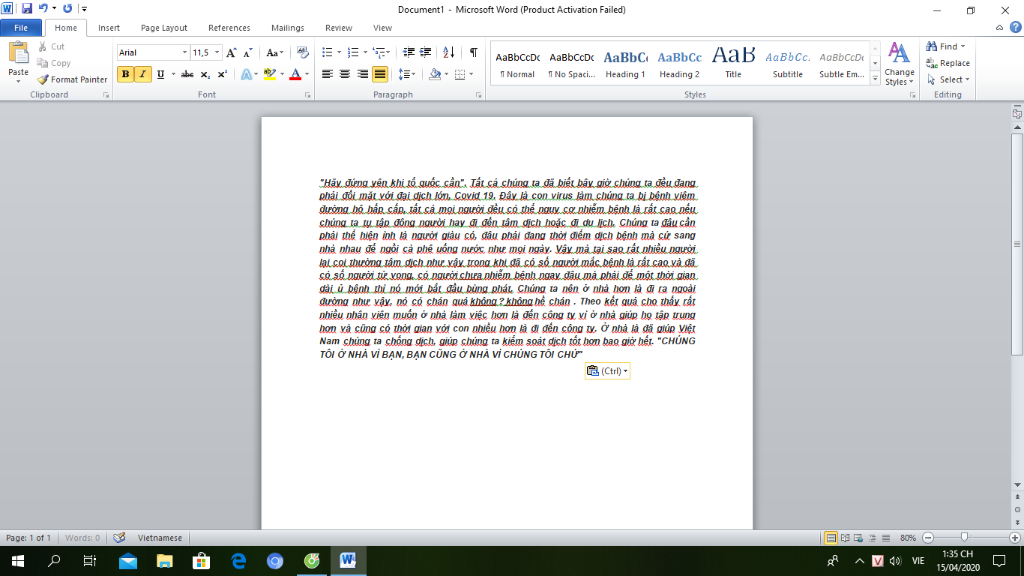This screenshot has height=576, width=1024.
Task: Show or hide paragraph marks
Action: point(473,52)
